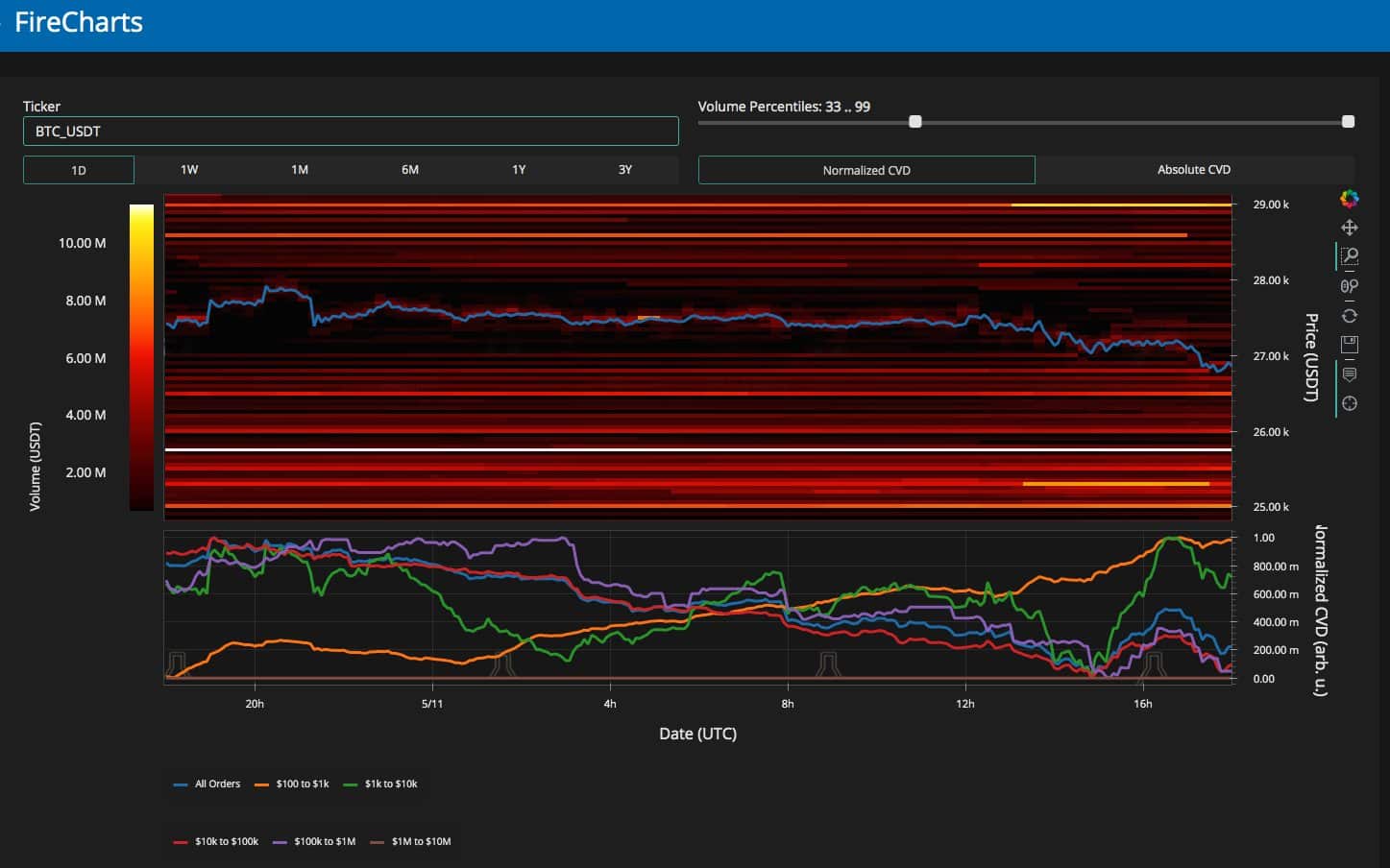Switch to the 6M timeframe

tap(410, 170)
